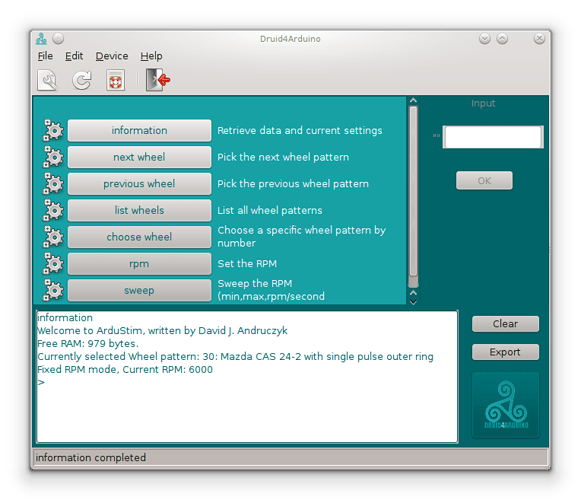Screen dimensions: 581x500
Task: Run the choose wheel command
Action: [x=139, y=237]
